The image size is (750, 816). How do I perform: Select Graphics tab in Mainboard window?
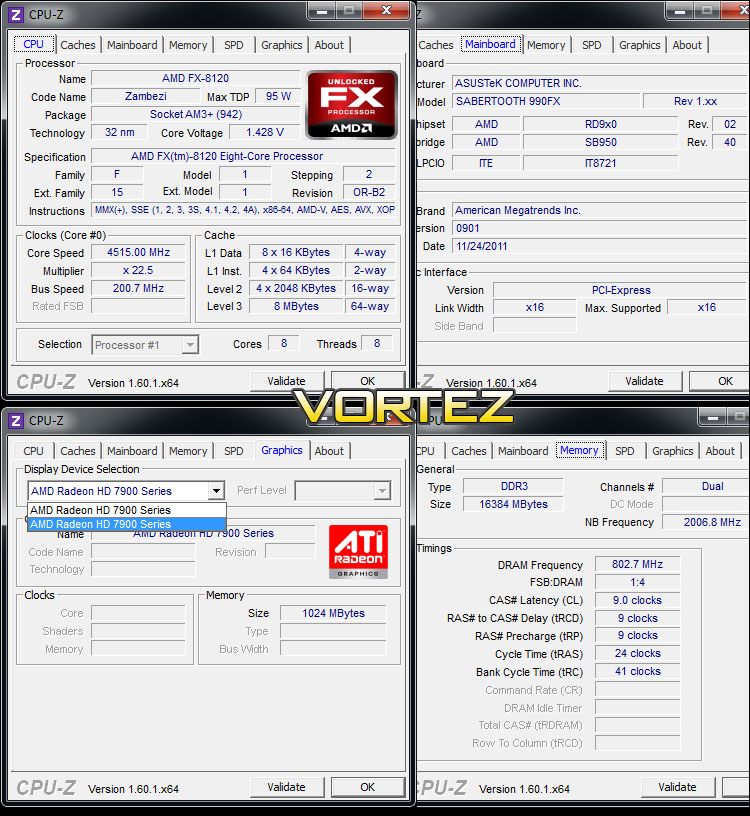[640, 45]
